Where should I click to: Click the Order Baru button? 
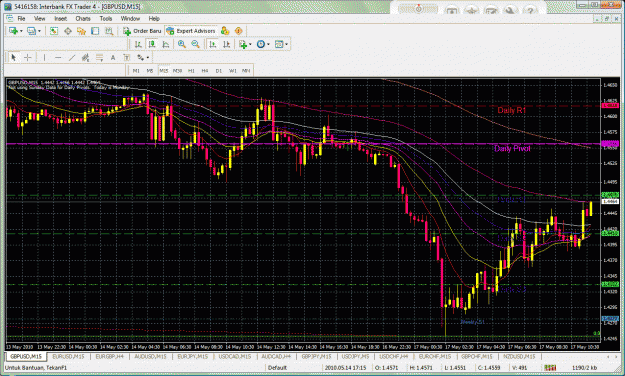(x=142, y=31)
